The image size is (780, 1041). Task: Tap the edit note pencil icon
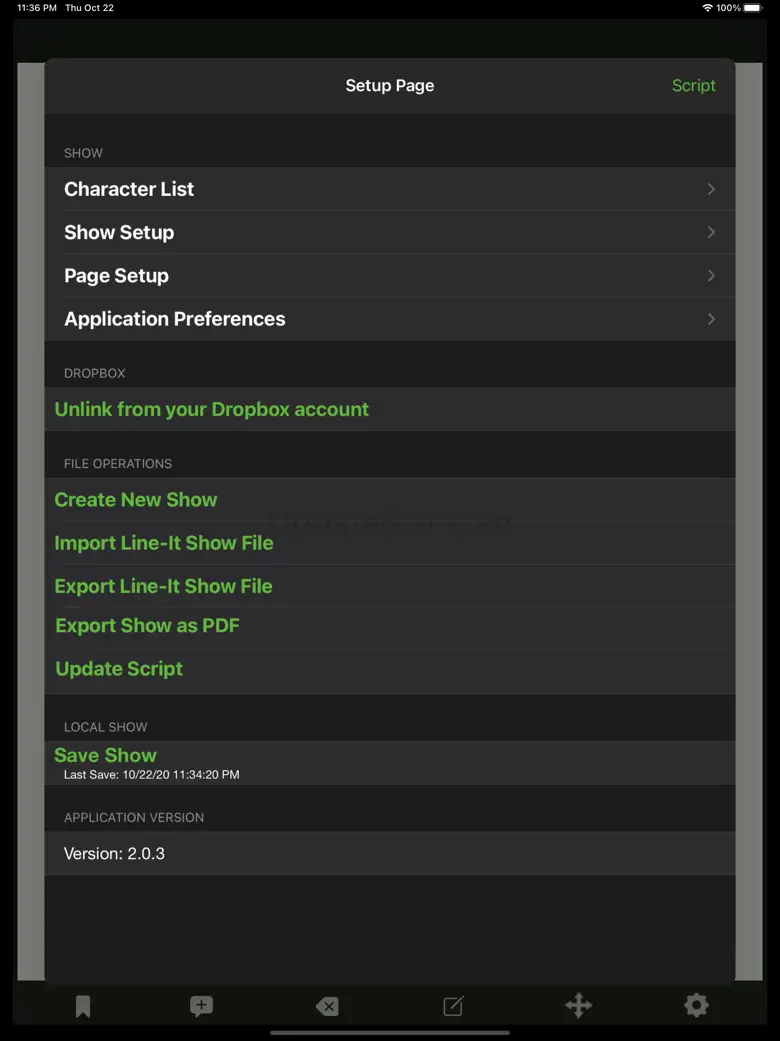coord(453,1006)
